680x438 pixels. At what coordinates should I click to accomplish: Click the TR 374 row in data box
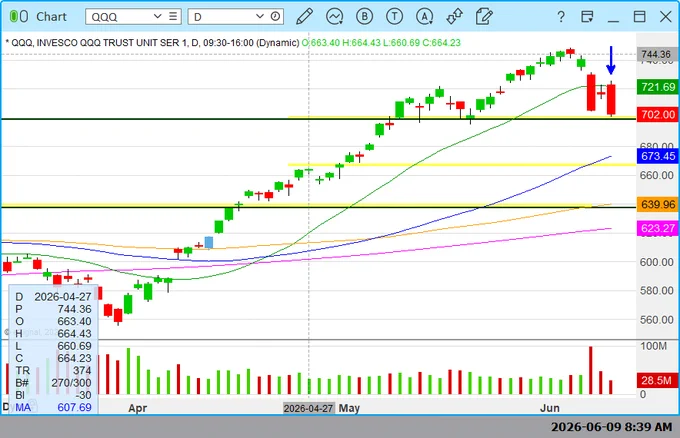pyautogui.click(x=53, y=370)
